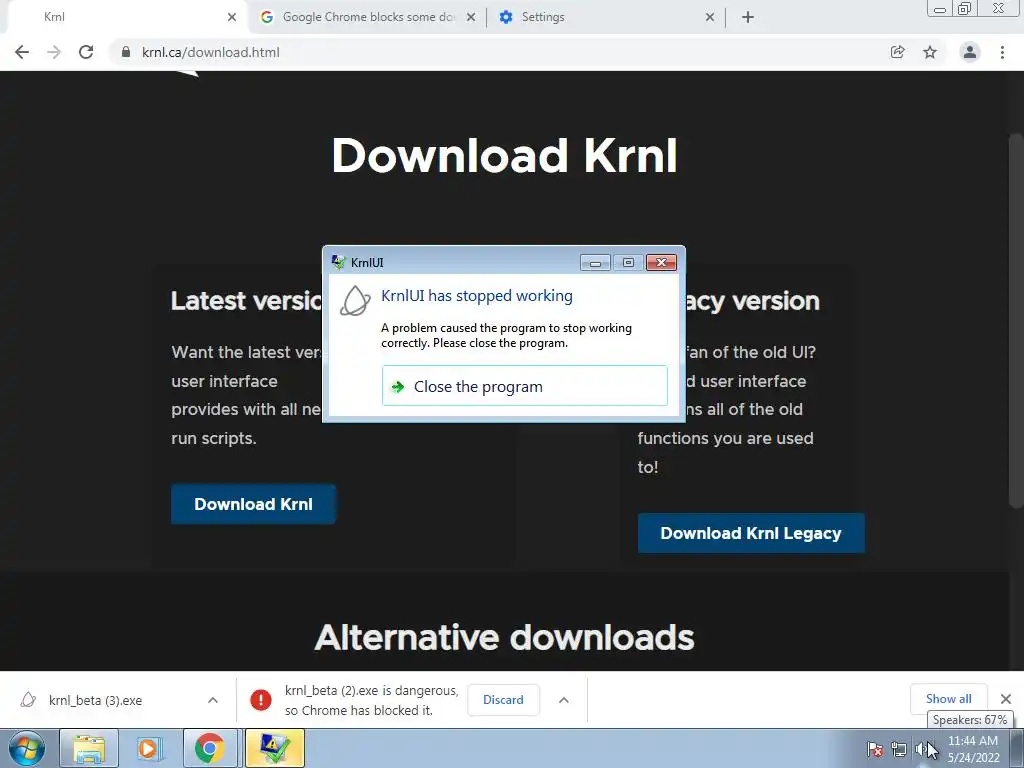Open the Chrome profile avatar
The height and width of the screenshot is (768, 1024).
point(970,52)
